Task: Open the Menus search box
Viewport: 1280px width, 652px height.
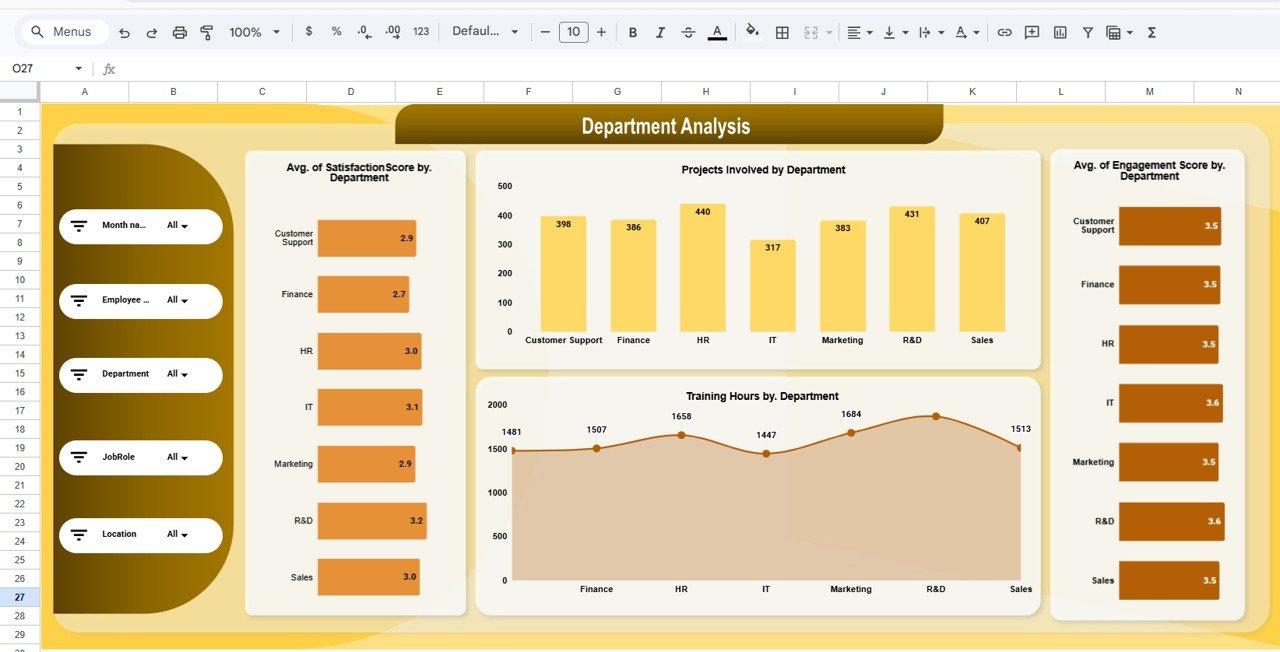Action: click(63, 31)
